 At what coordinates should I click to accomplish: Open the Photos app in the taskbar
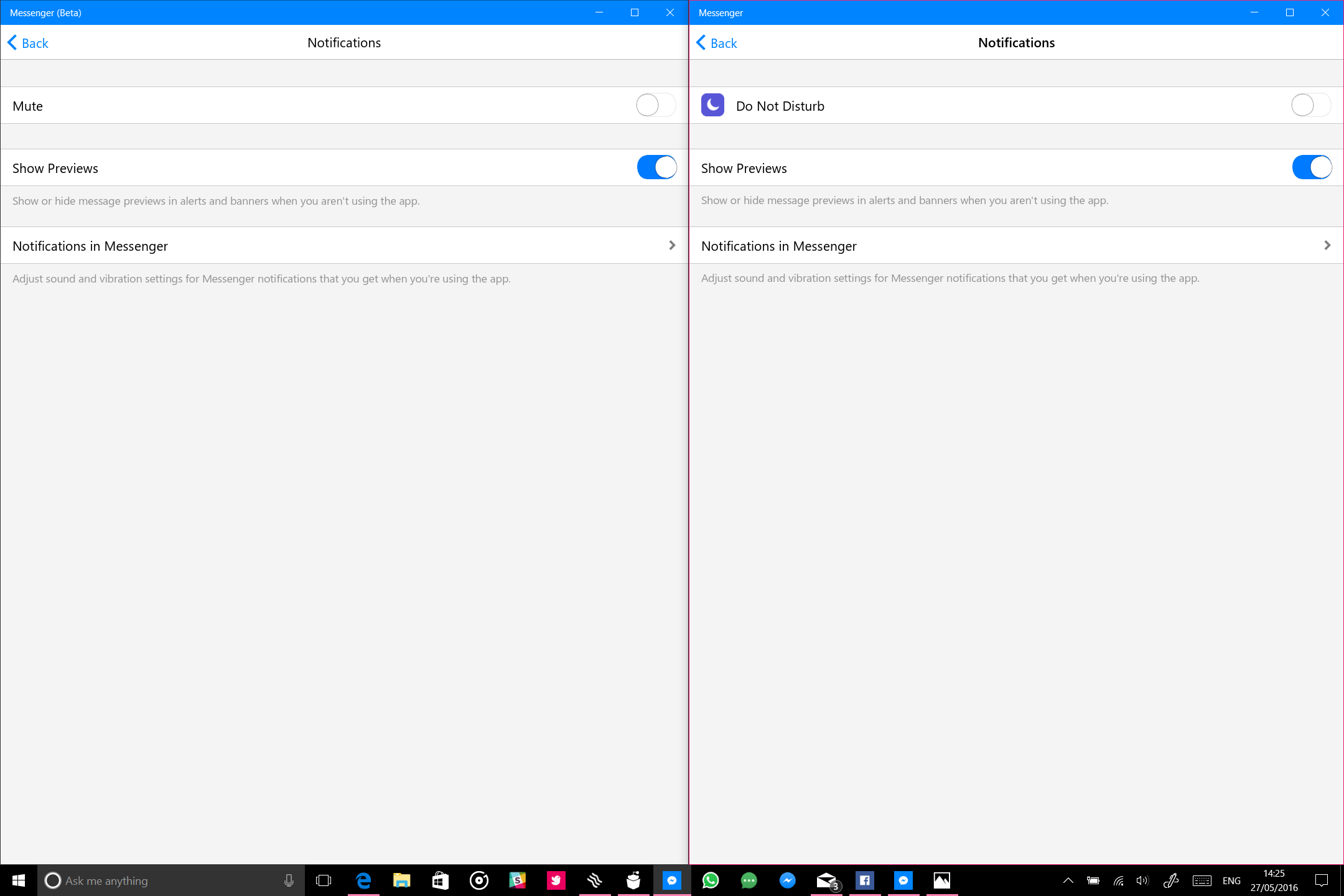942,880
